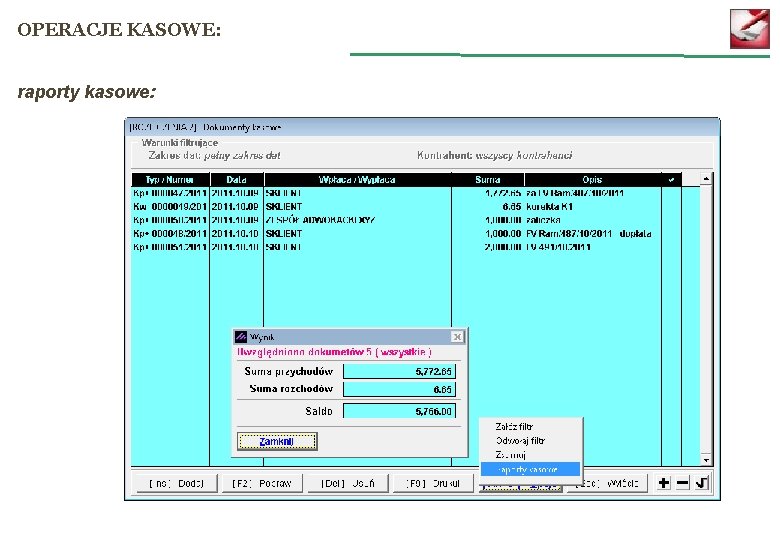The height and width of the screenshot is (540, 780).
Task: Click Suma przychodów field 5,772.65
Action: [399, 371]
